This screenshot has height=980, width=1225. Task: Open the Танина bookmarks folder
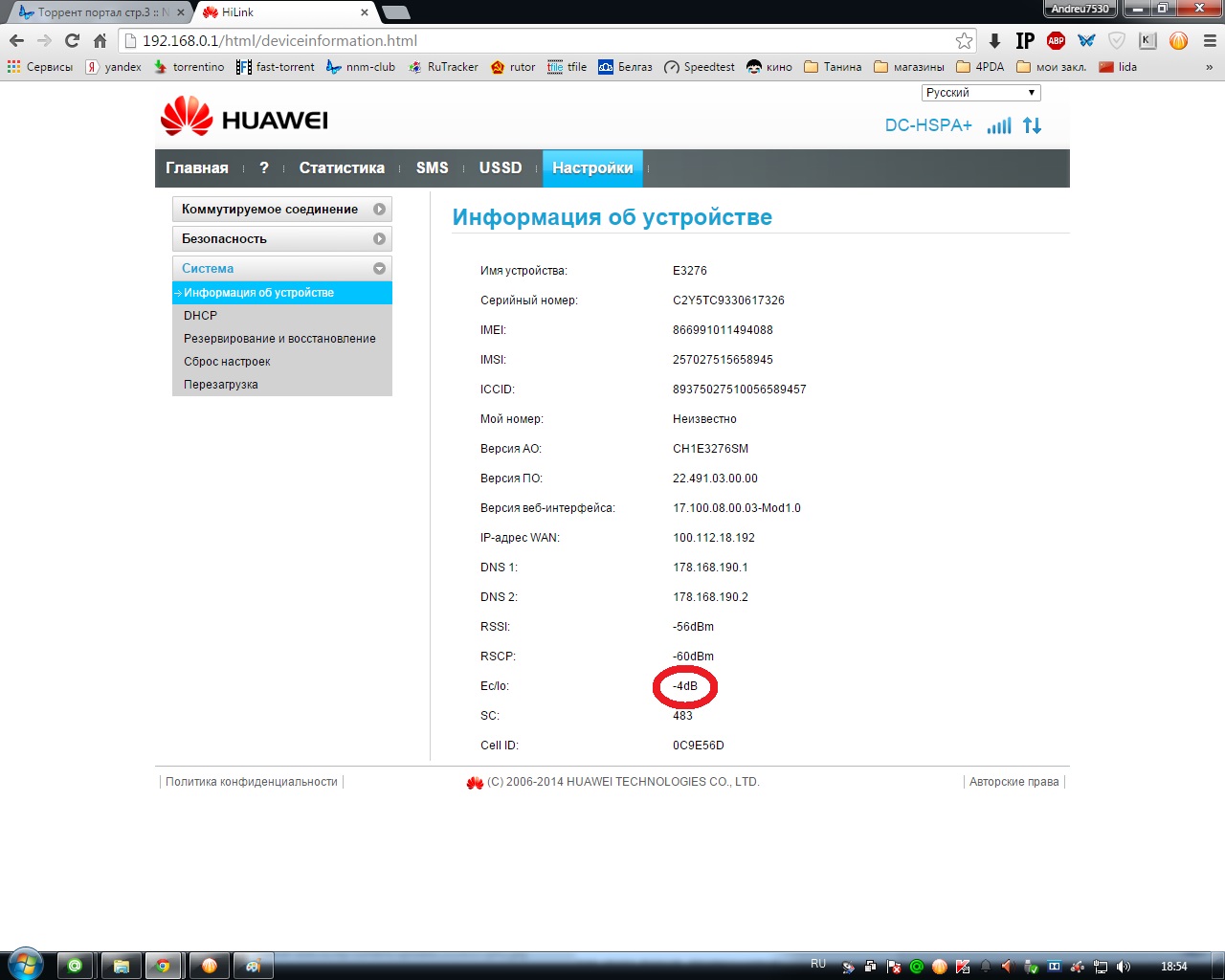point(833,67)
